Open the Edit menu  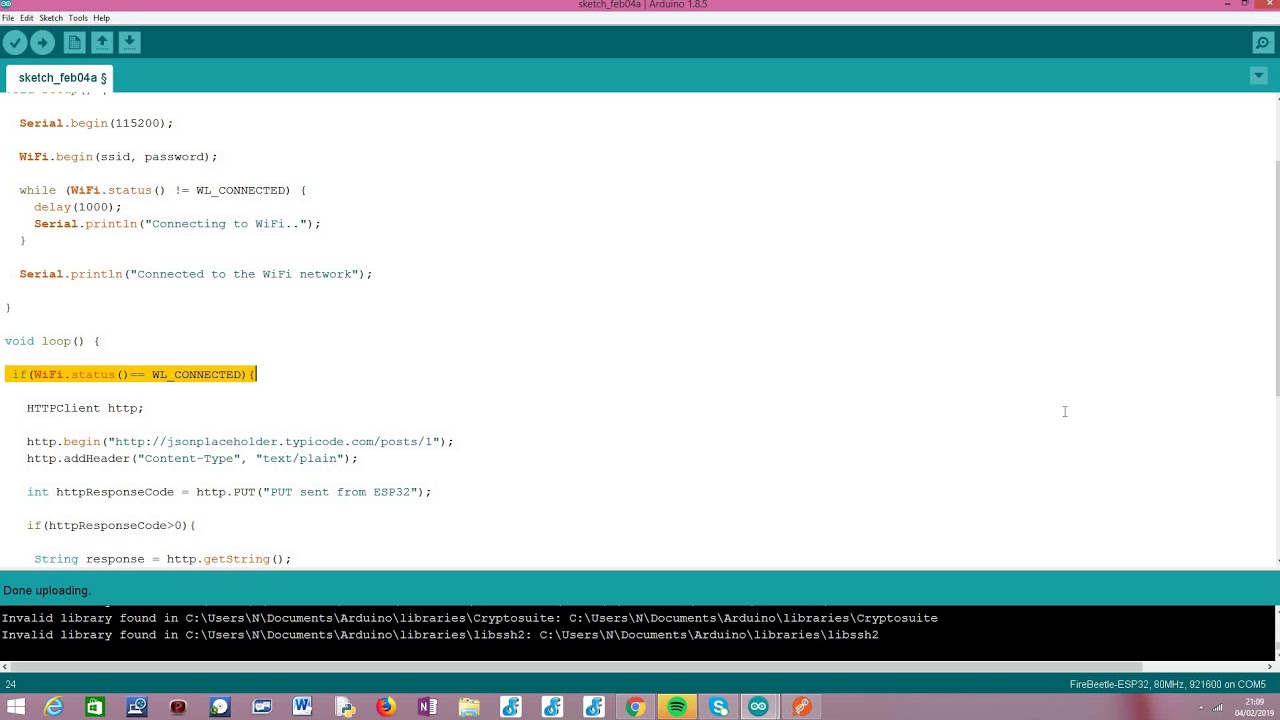[x=26, y=18]
